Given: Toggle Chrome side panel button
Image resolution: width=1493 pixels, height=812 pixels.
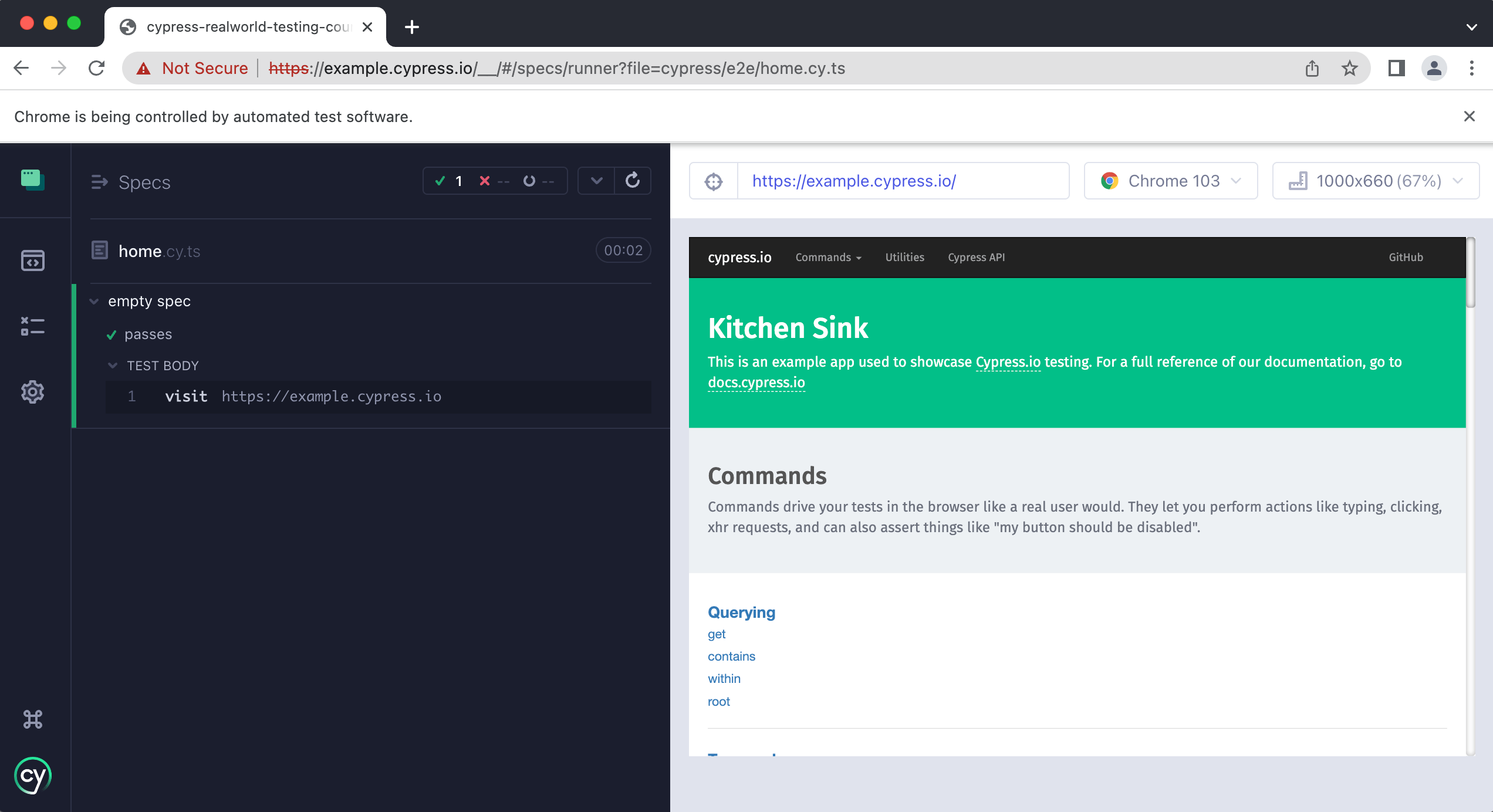Looking at the screenshot, I should pos(1396,69).
